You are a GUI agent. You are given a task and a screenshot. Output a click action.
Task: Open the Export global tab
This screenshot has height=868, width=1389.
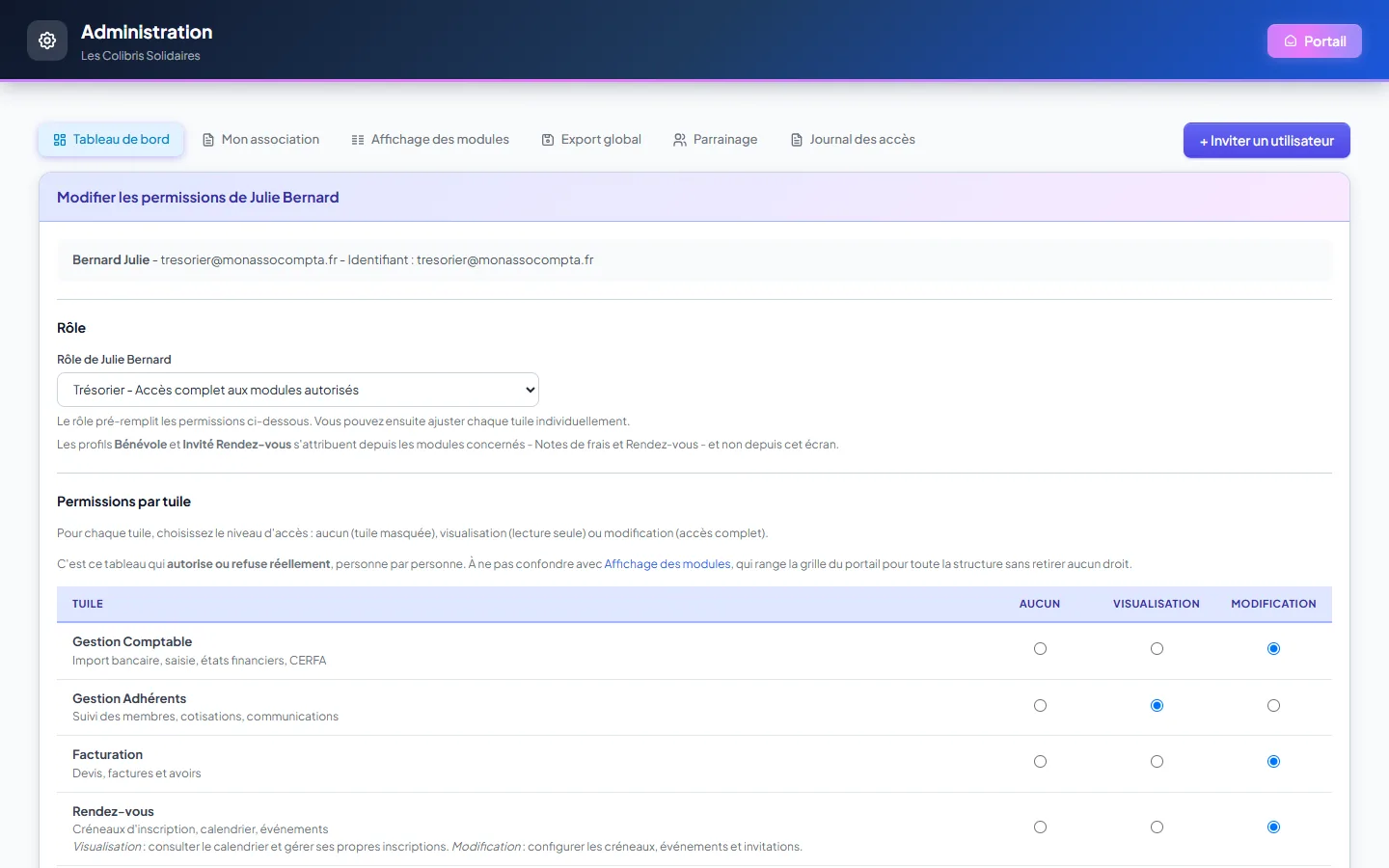pos(591,140)
